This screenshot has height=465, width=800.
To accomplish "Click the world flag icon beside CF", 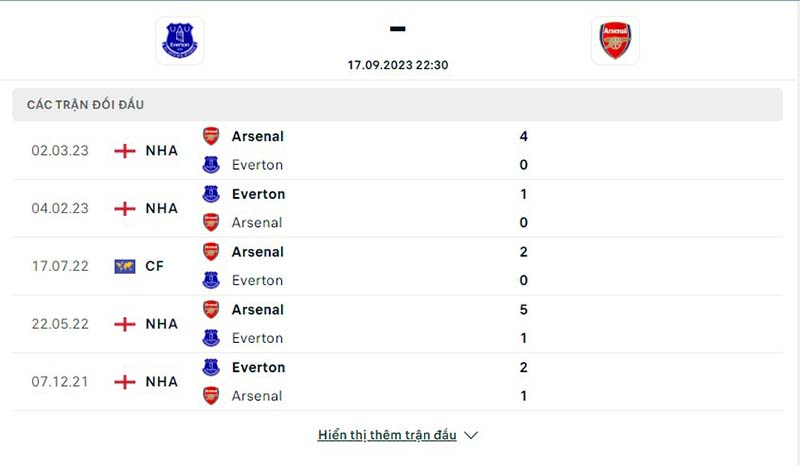I will tap(125, 266).
